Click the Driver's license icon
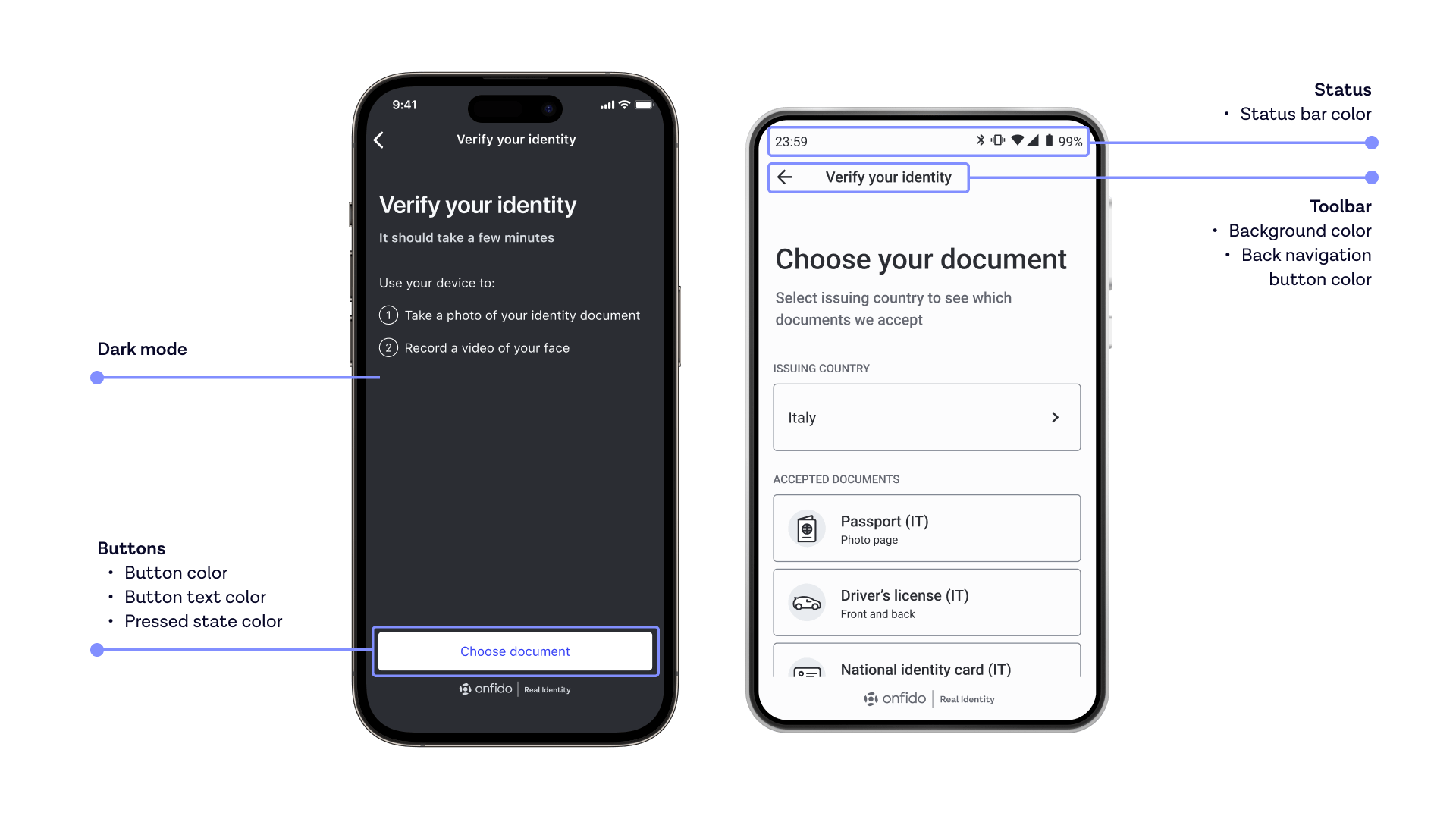1456x819 pixels. pyautogui.click(x=806, y=603)
